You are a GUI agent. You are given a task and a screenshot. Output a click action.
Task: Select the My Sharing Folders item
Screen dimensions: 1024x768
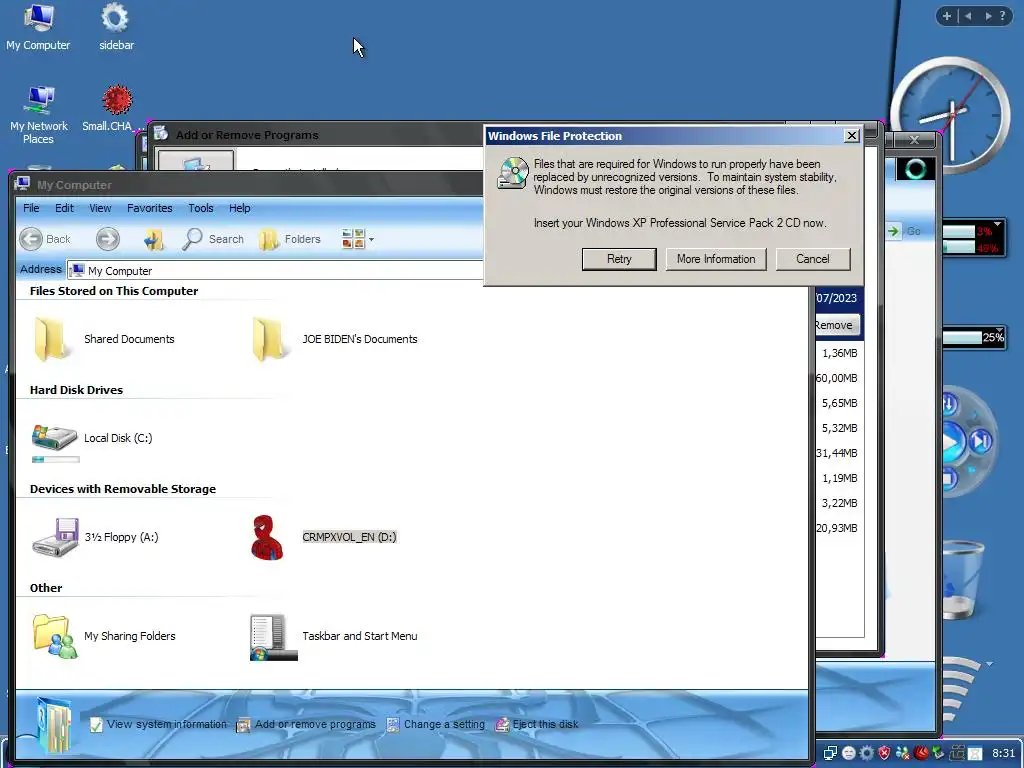point(104,636)
